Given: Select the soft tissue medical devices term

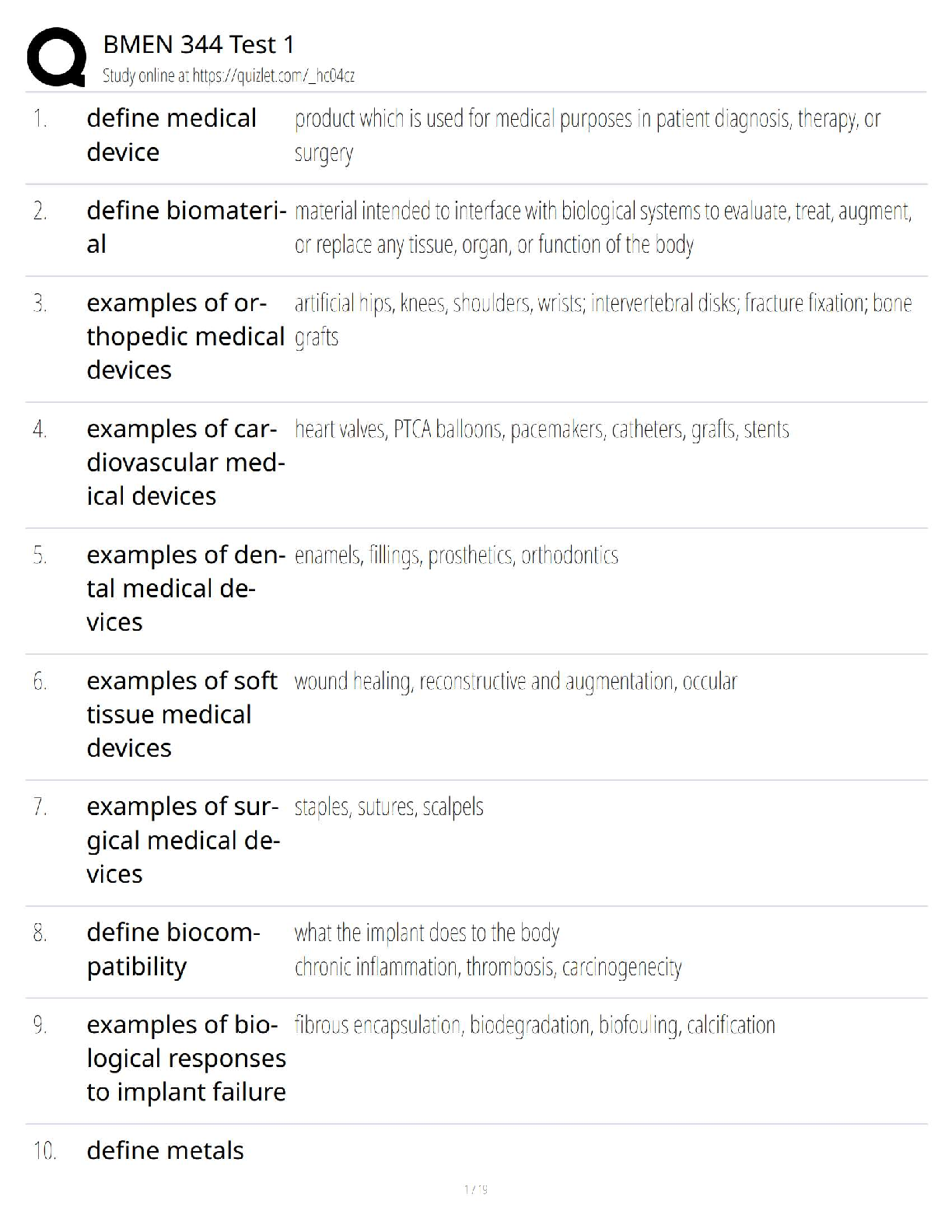Looking at the screenshot, I should 182,714.
